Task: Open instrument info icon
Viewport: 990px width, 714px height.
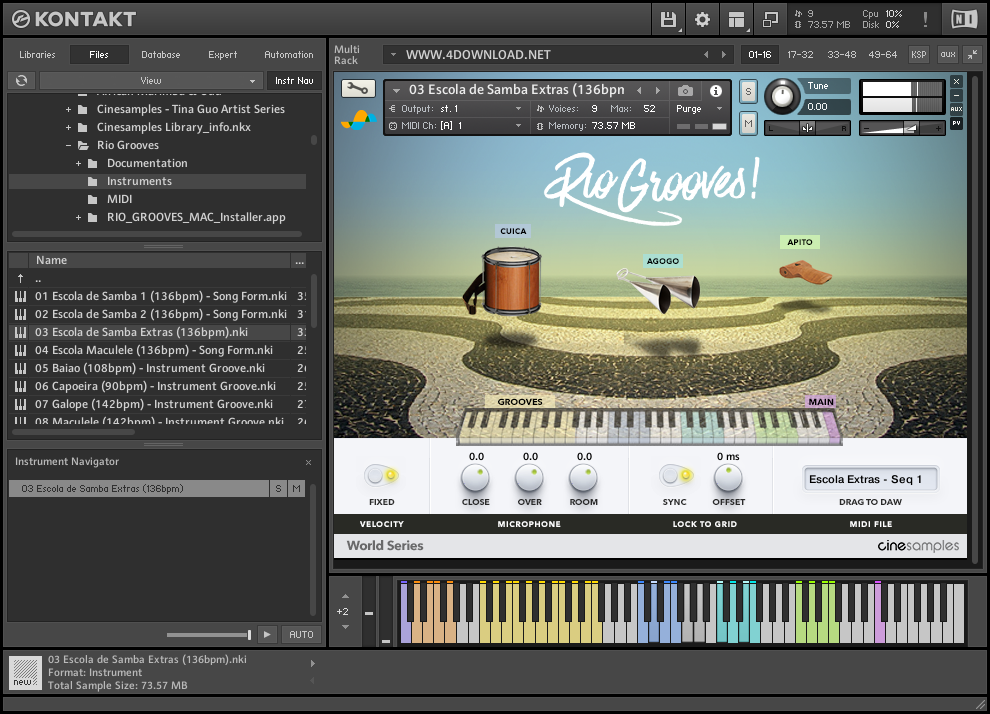Action: 716,91
